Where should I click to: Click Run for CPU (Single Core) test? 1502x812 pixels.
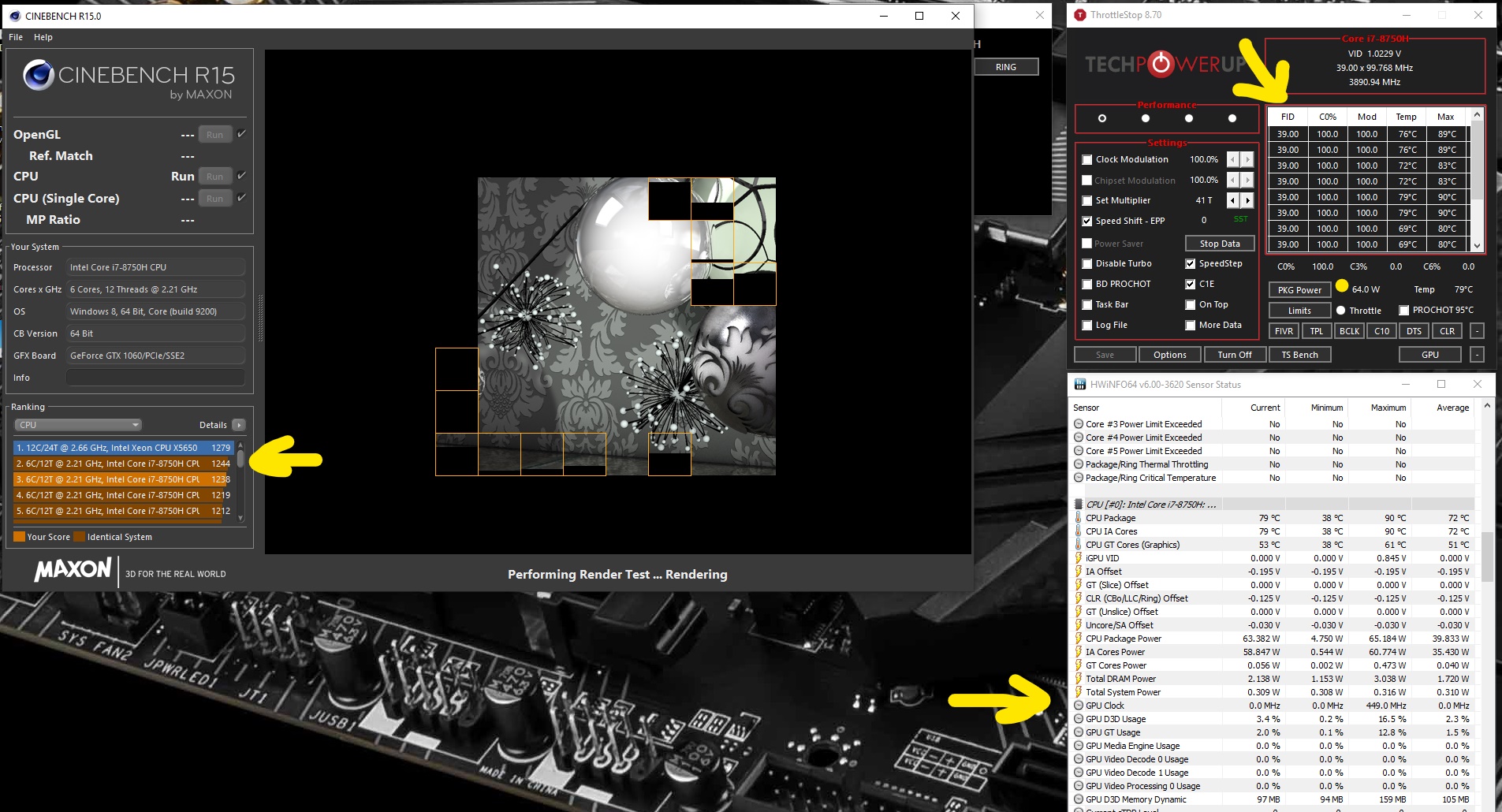pyautogui.click(x=214, y=199)
